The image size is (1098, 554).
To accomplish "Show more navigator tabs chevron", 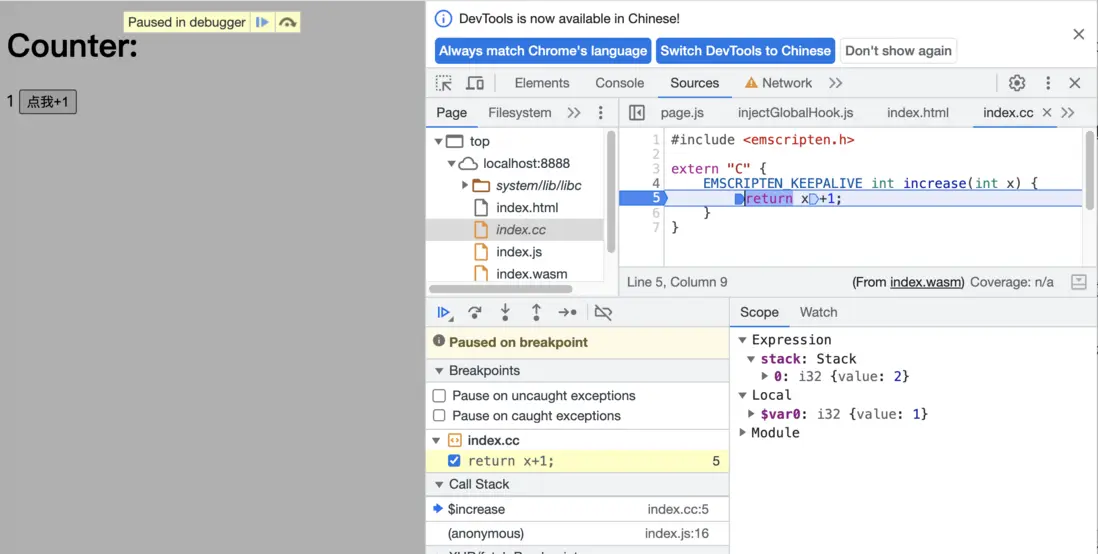I will [574, 113].
